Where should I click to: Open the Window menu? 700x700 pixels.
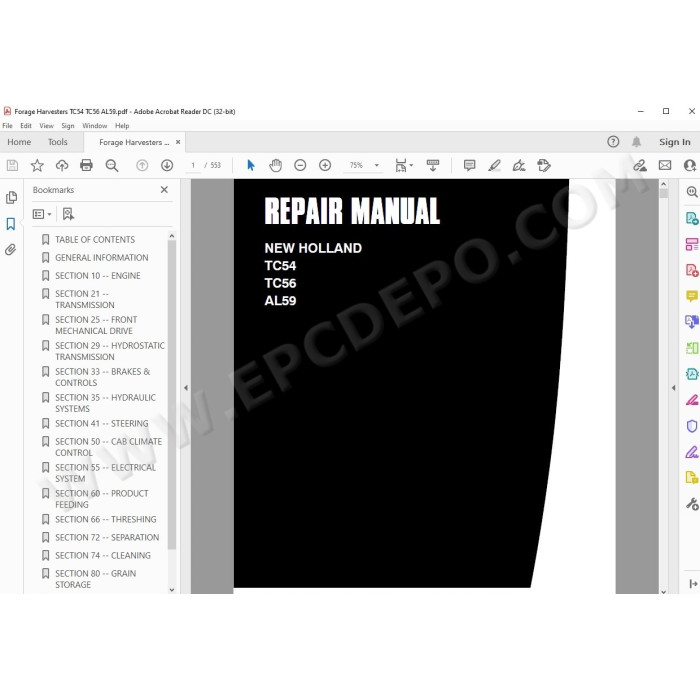95,126
